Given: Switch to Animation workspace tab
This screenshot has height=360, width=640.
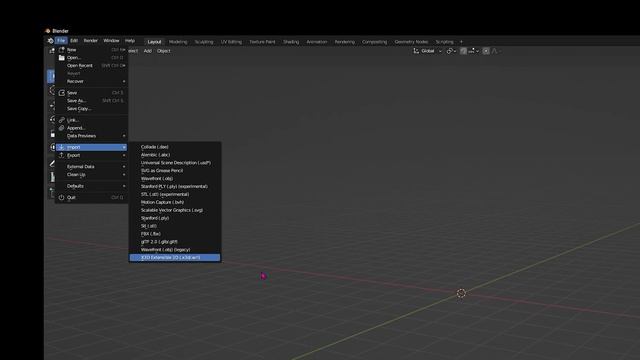Looking at the screenshot, I should pos(317,42).
